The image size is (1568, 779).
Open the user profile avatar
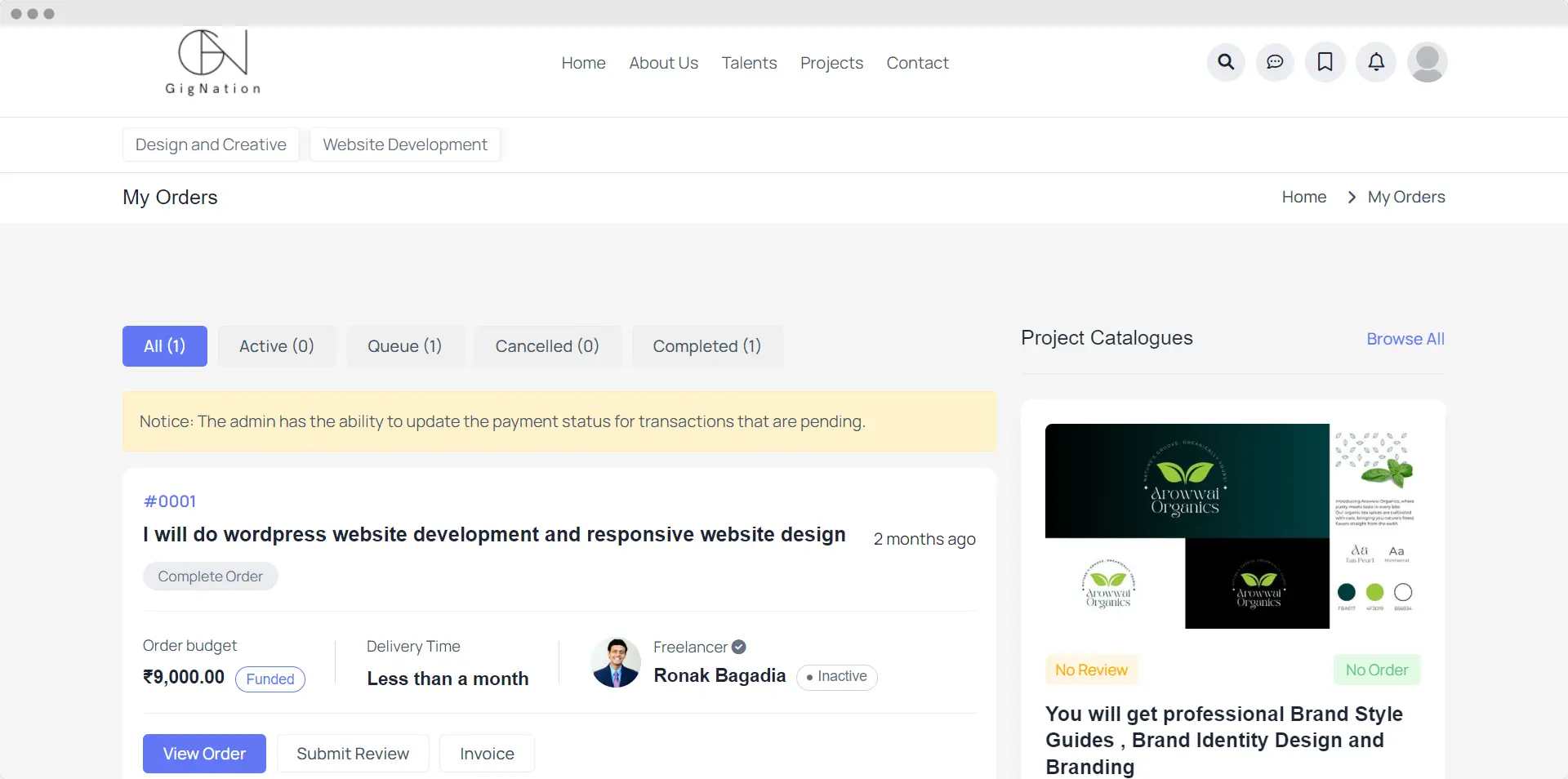click(x=1428, y=62)
